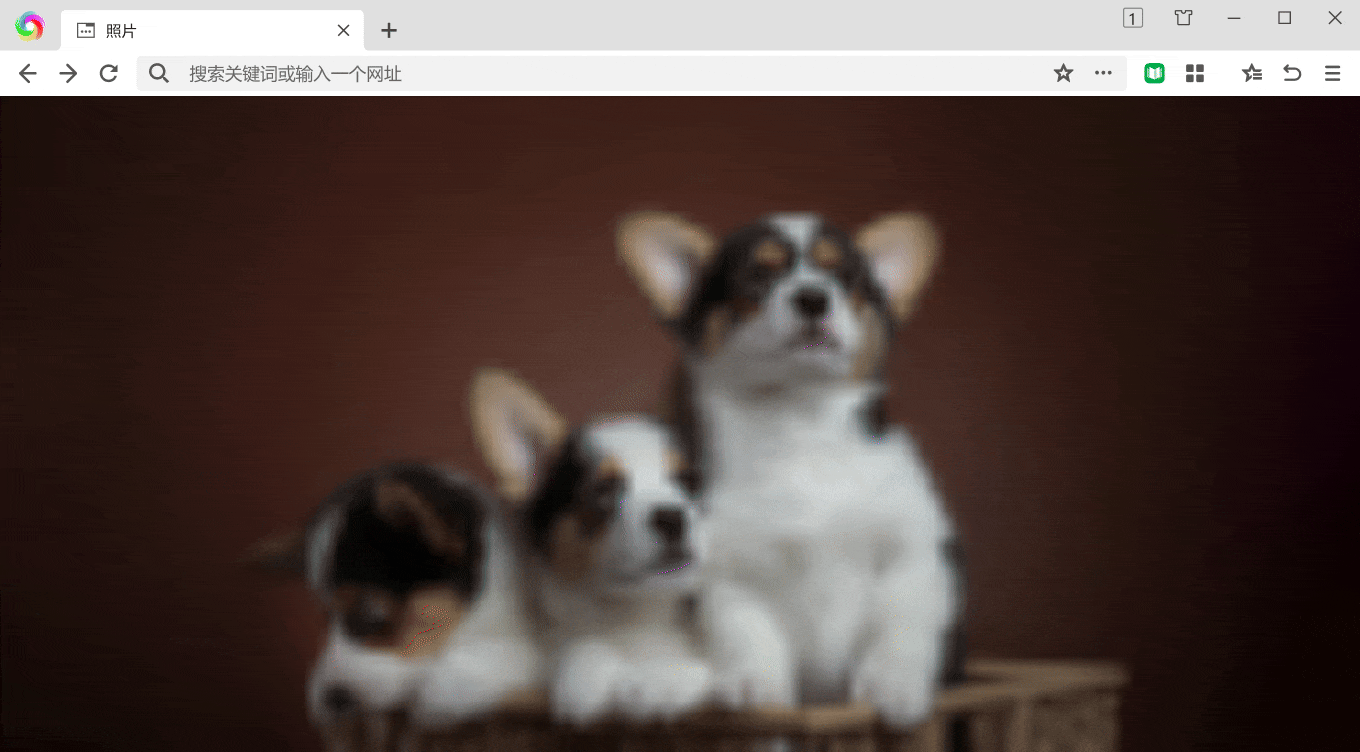Open the hamburger main menu

(1332, 73)
